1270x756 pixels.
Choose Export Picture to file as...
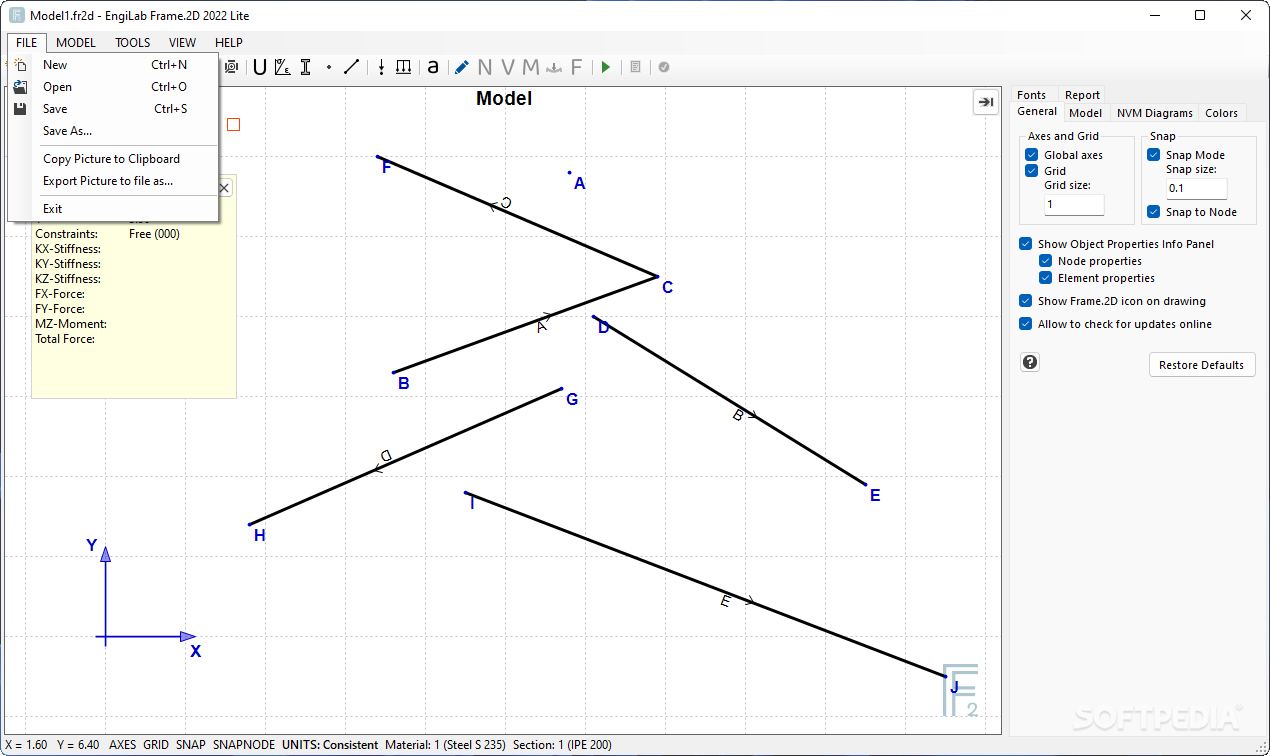coord(113,181)
